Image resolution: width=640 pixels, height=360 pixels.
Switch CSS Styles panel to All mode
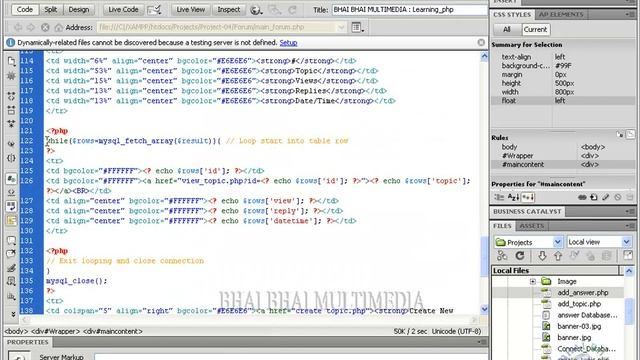[507, 29]
